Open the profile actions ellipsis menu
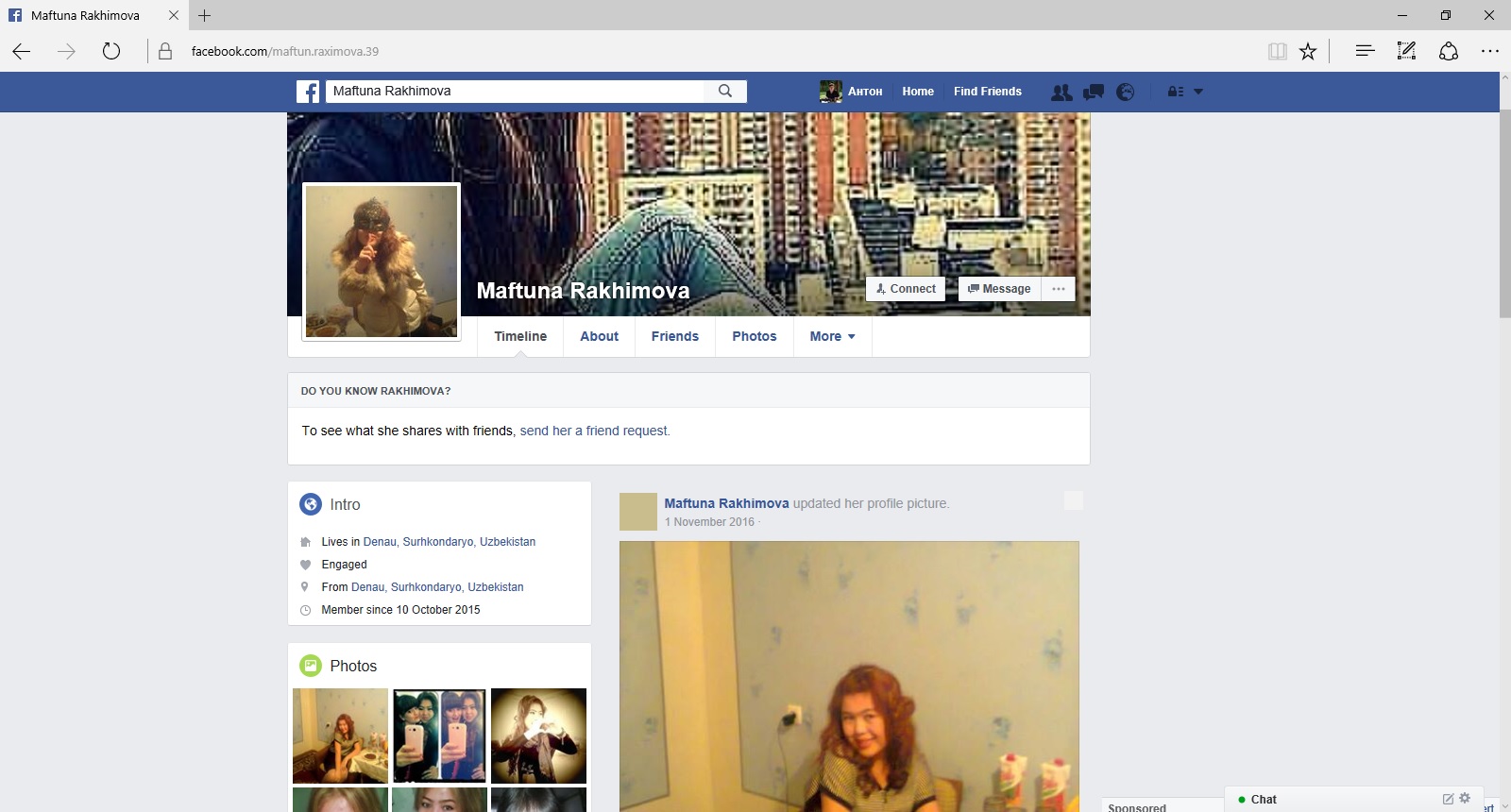Screen dimensions: 1511x812 pyautogui.click(x=1059, y=289)
